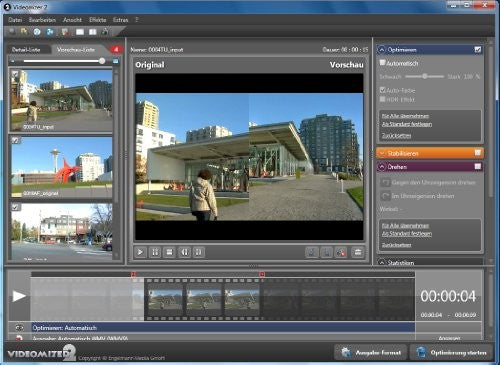Viewport: 500px width, 365px height.
Task: Click Für Alle übernehmen link under Optimieren
Action: (x=405, y=116)
